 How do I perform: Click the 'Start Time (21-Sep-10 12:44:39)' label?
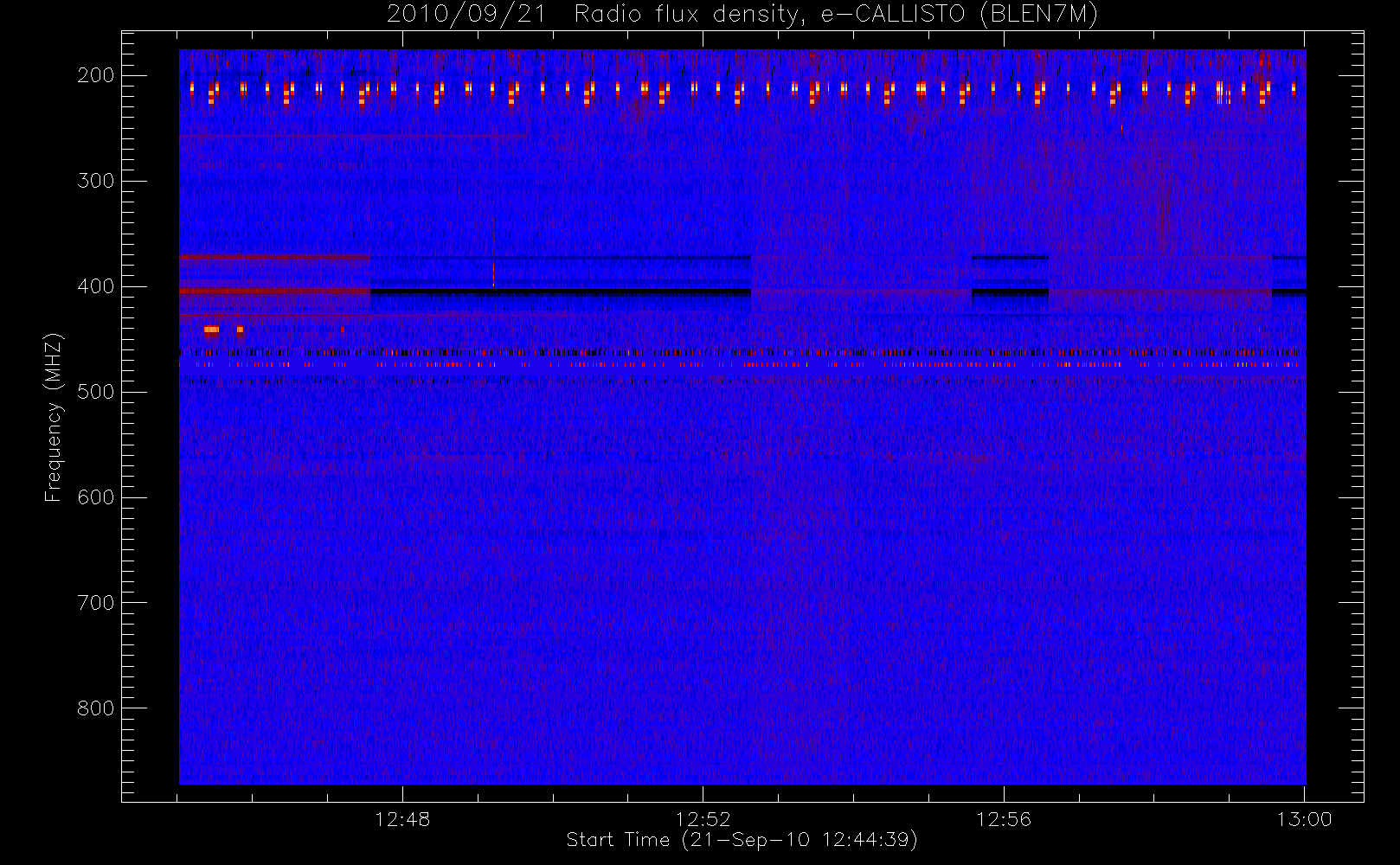click(742, 840)
